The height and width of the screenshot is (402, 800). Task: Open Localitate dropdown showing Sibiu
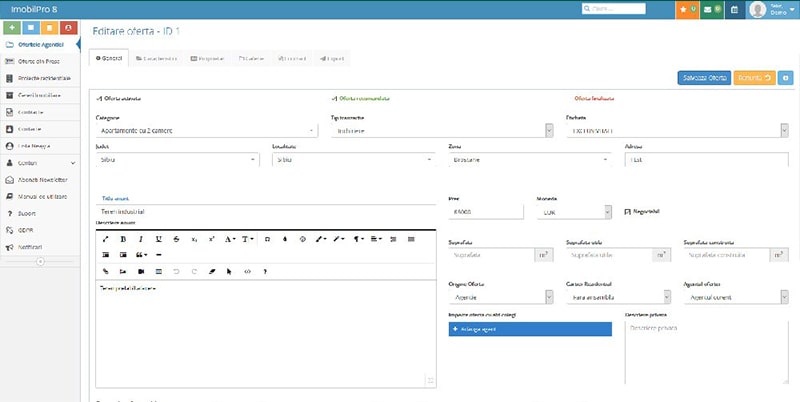354,160
